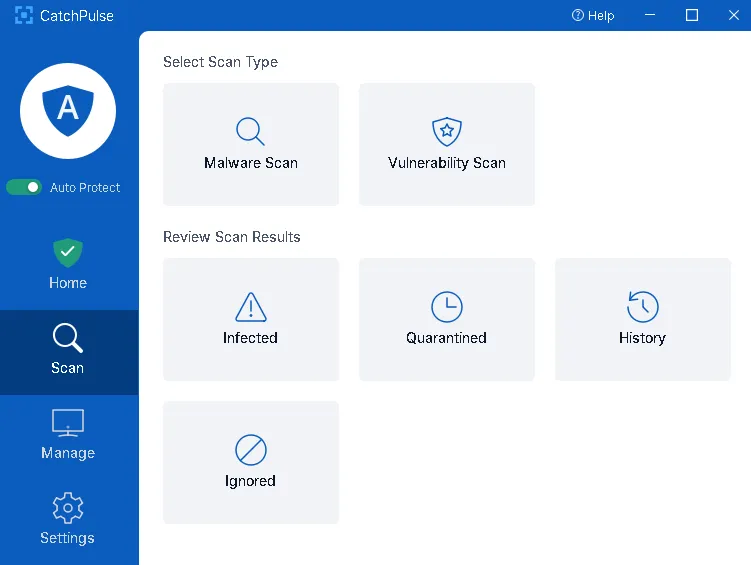Screen dimensions: 751x565
Task: Open the Manage section
Action: pyautogui.click(x=68, y=436)
